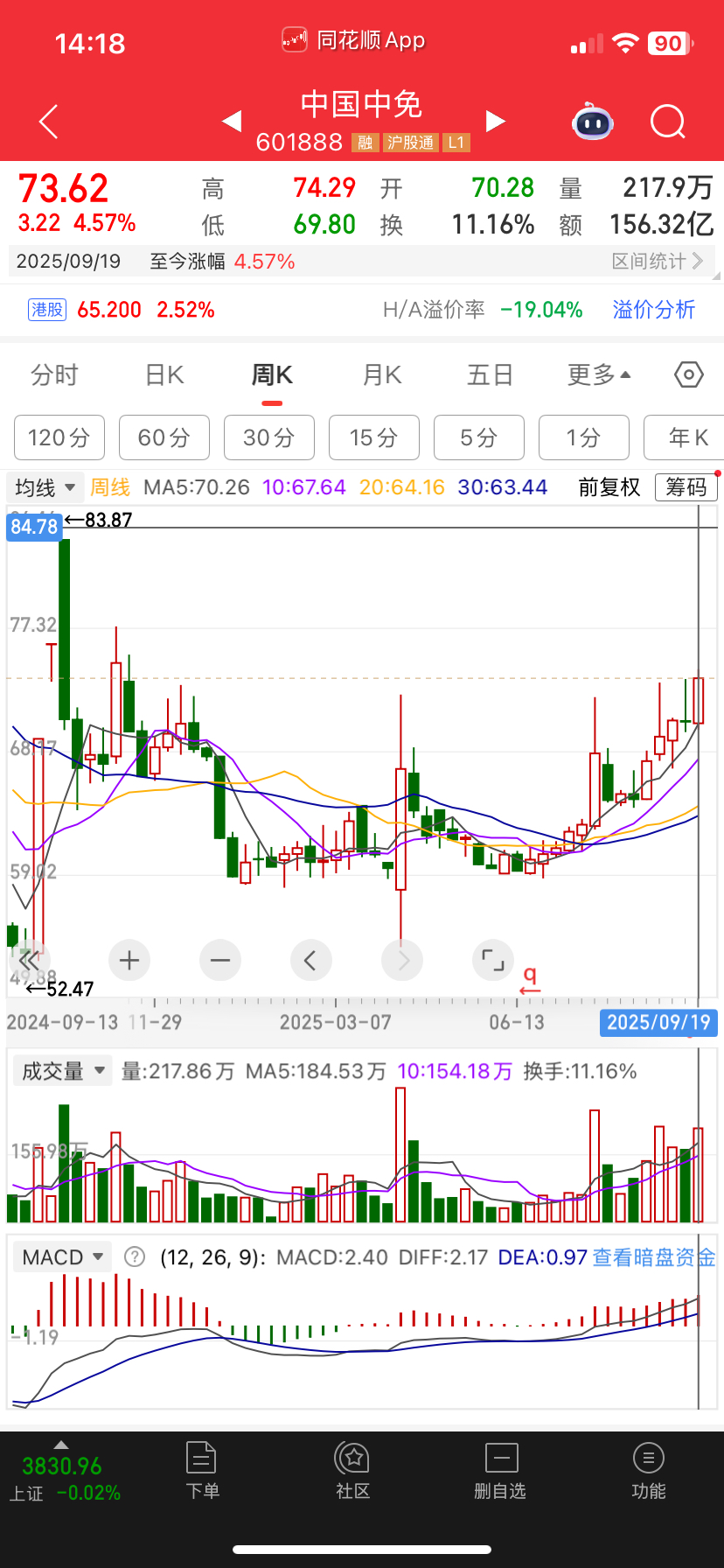Open 社区 community icon
This screenshot has height=1568, width=724.
353,1472
